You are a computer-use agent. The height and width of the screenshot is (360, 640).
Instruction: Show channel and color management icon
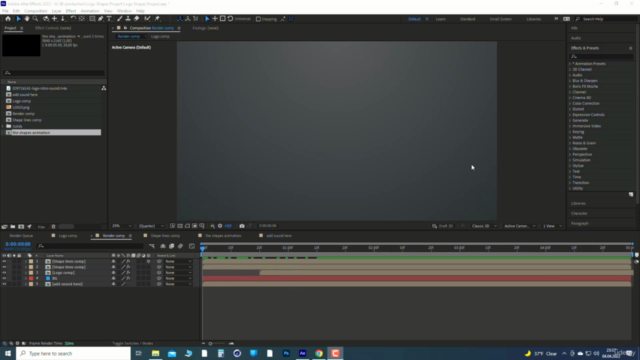click(x=212, y=226)
